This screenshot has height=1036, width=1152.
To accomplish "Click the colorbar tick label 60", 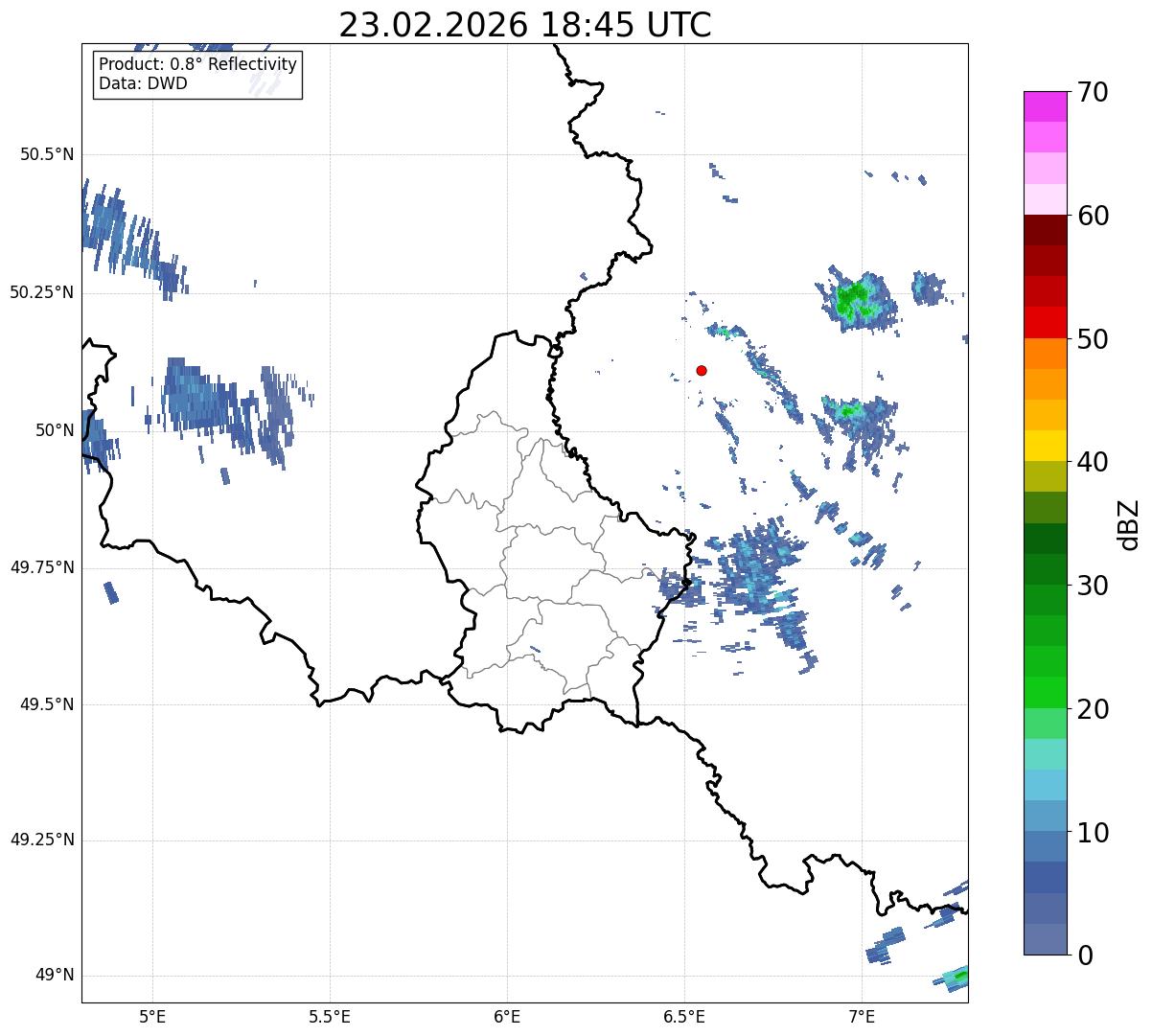I will (x=1093, y=216).
